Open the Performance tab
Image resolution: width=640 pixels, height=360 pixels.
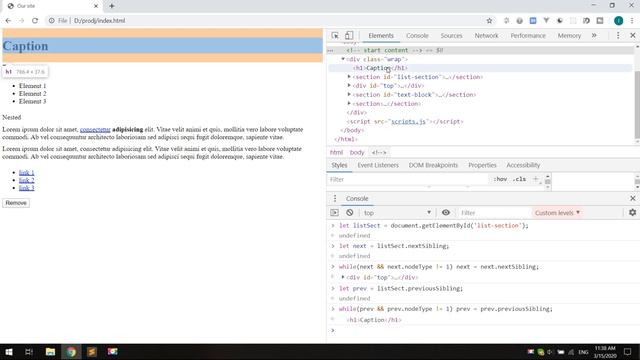pyautogui.click(x=528, y=36)
